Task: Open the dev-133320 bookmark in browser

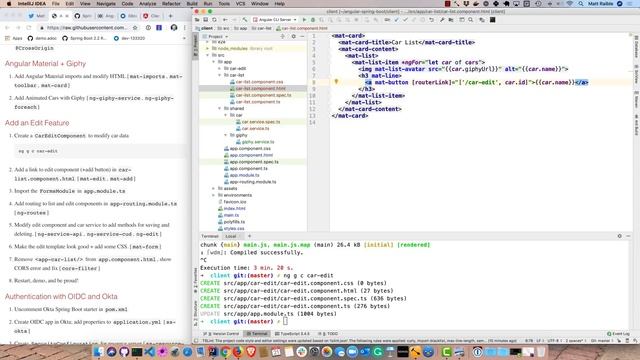Action: click(129, 38)
